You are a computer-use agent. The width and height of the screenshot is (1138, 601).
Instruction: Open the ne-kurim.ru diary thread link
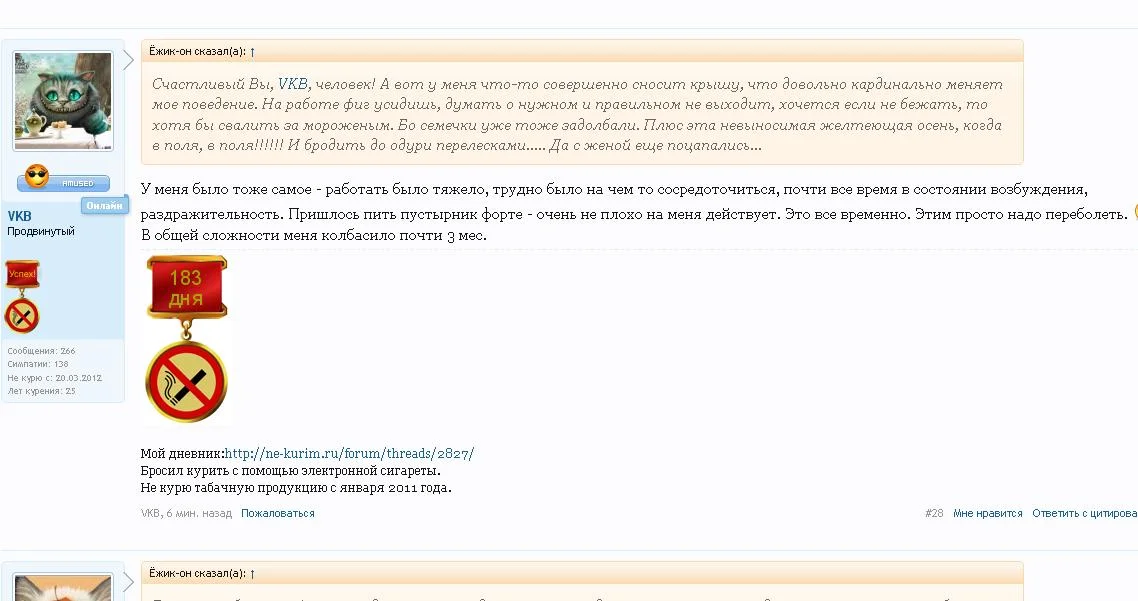349,454
